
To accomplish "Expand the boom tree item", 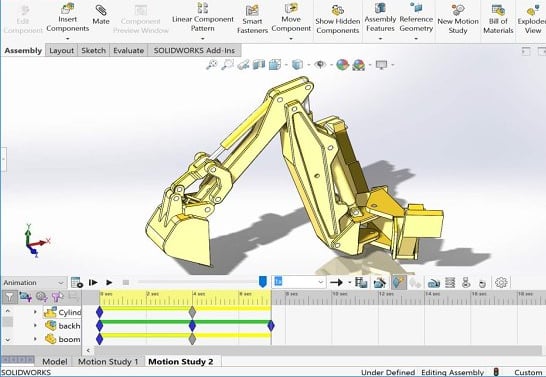I will click(x=35, y=339).
